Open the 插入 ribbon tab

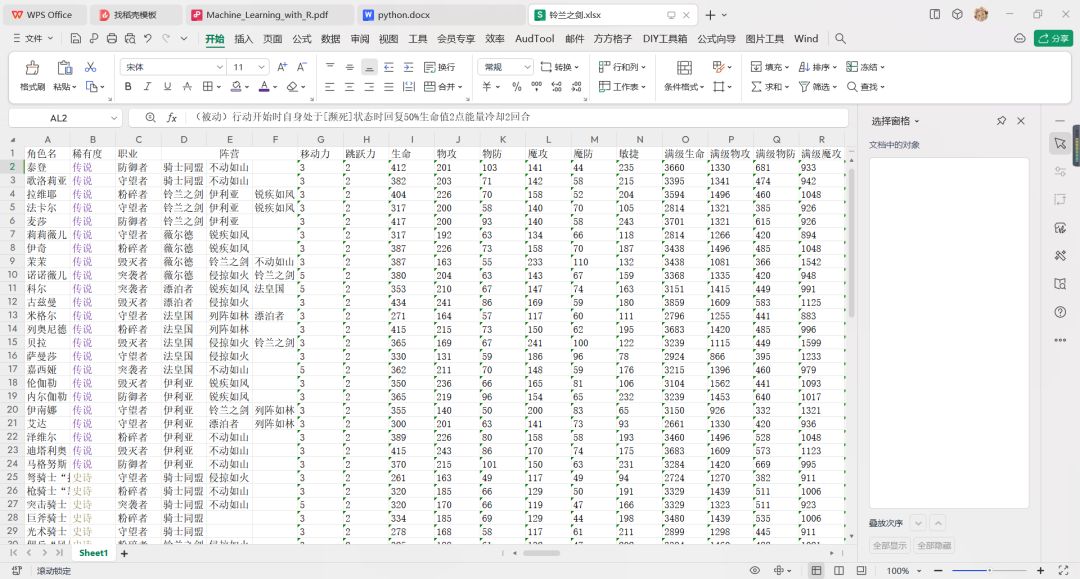(243, 39)
